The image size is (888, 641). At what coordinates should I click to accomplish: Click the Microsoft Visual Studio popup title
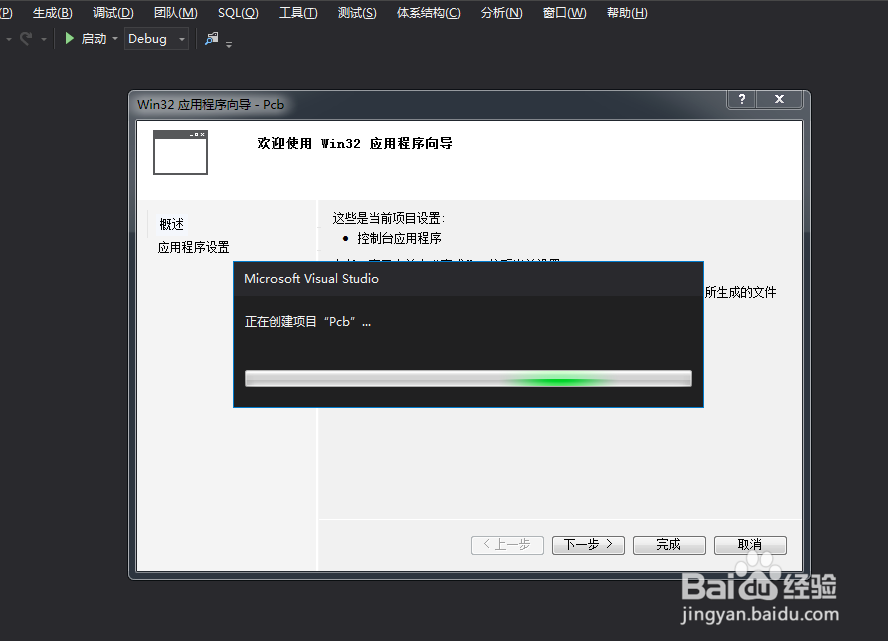point(311,279)
